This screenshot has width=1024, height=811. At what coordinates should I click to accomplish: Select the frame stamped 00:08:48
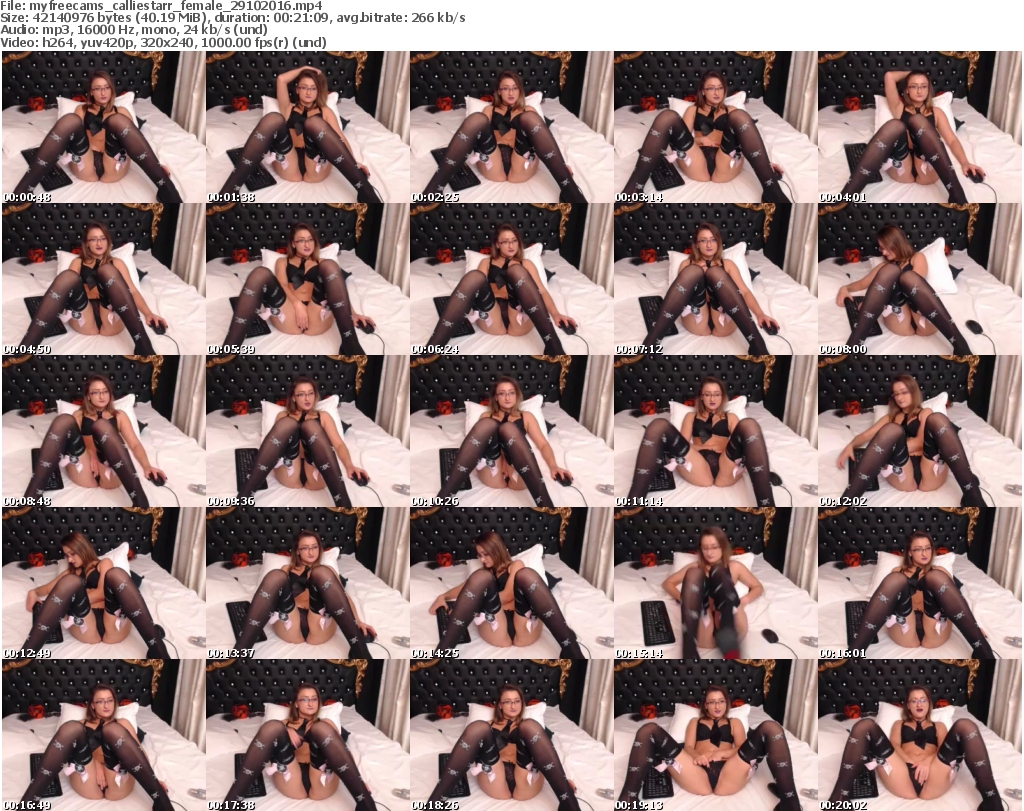(104, 432)
